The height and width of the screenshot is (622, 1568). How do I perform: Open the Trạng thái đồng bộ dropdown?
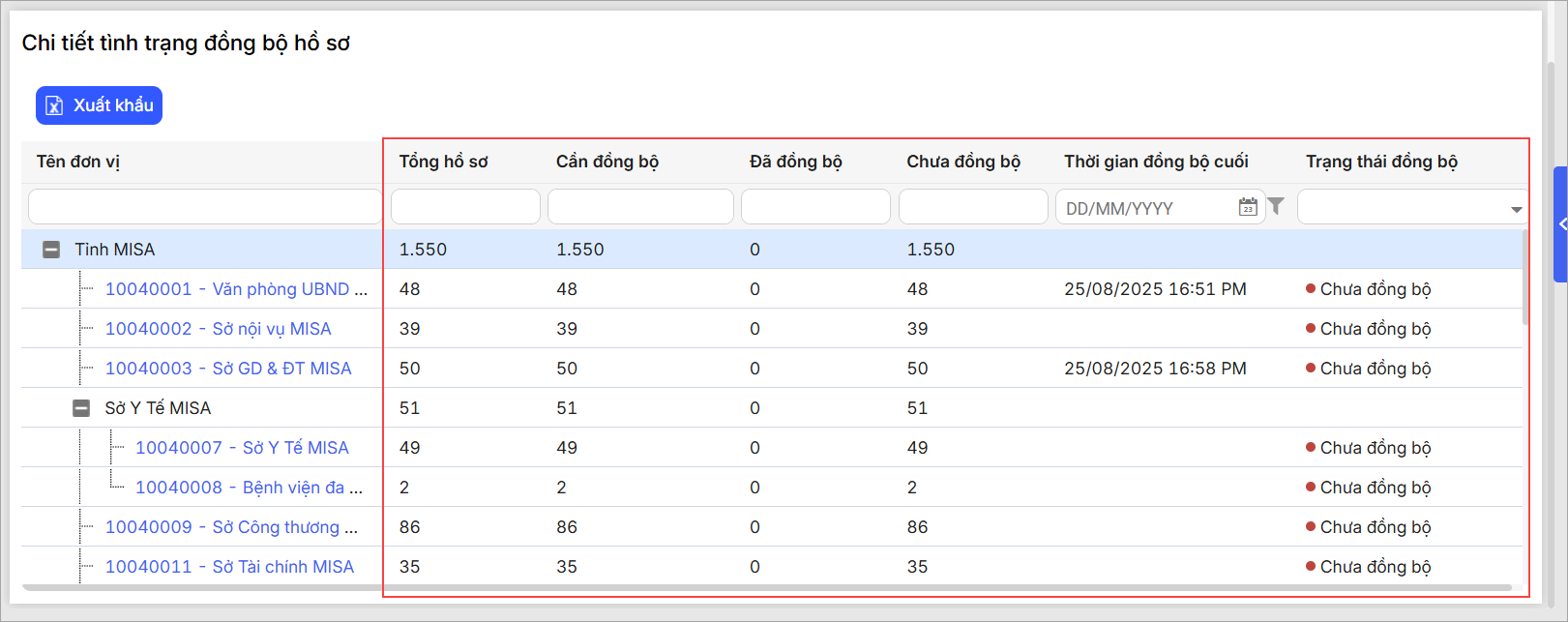pyautogui.click(x=1515, y=209)
